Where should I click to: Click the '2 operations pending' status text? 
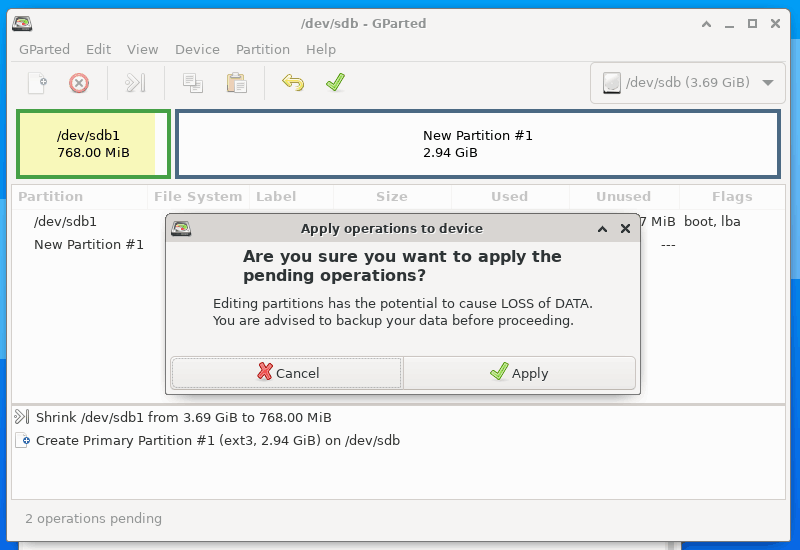93,518
